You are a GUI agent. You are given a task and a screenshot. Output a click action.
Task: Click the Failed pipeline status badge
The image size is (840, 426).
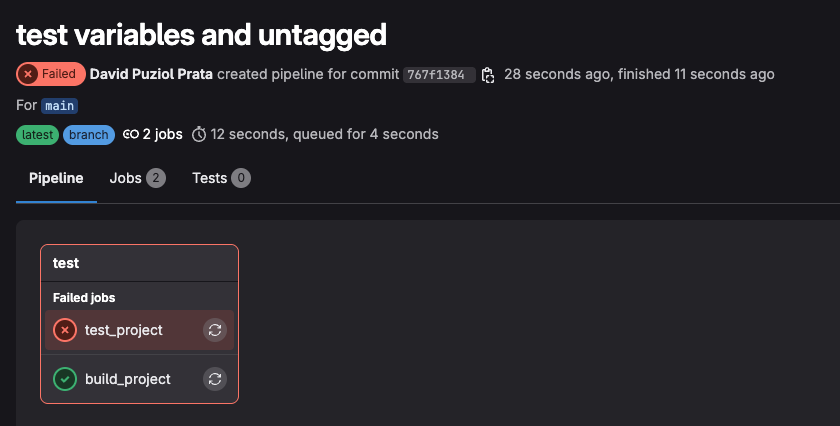tap(51, 74)
